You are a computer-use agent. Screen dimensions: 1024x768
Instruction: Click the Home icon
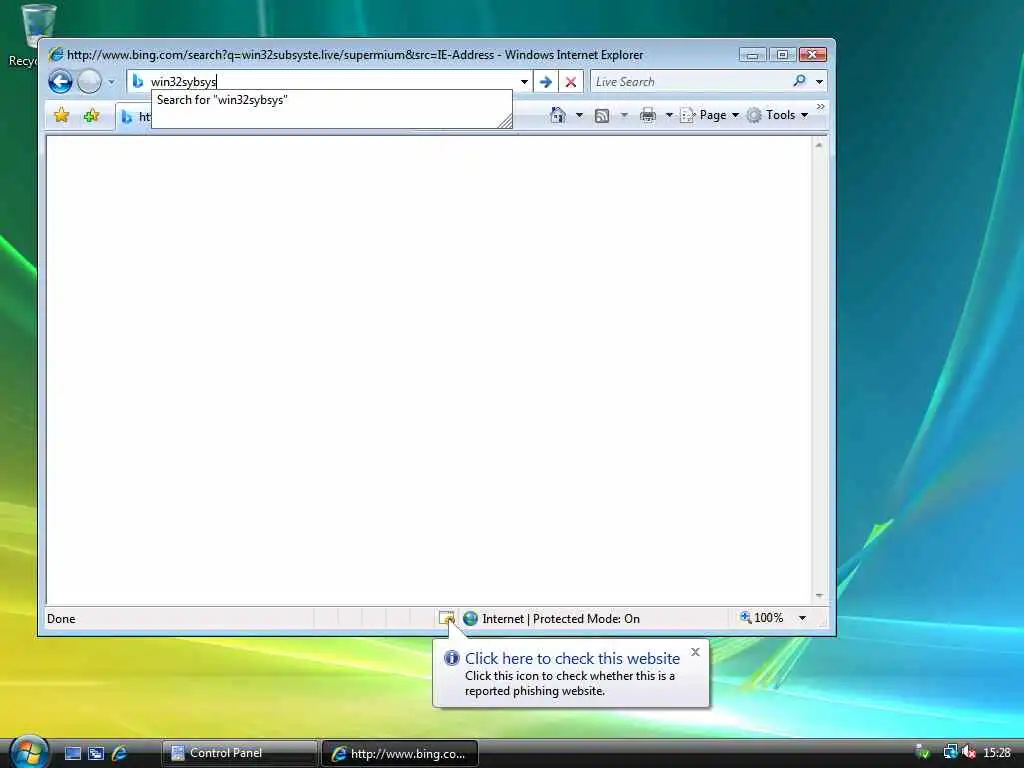coord(558,115)
